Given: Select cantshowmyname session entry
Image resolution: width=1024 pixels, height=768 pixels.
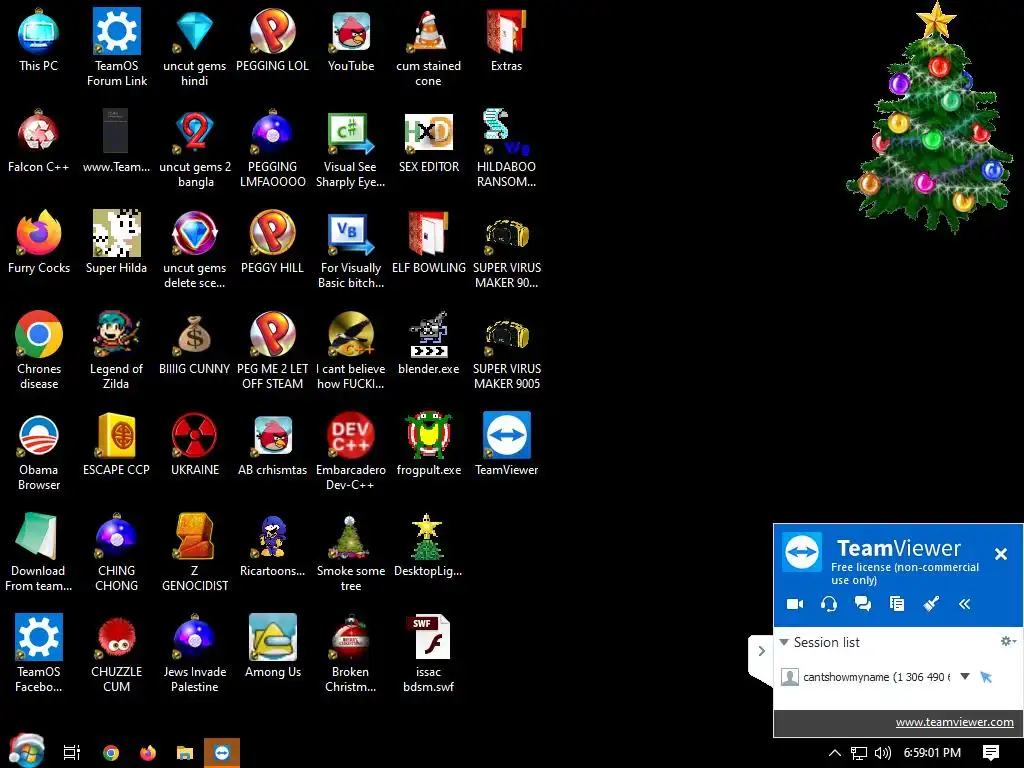Looking at the screenshot, I should click(876, 677).
